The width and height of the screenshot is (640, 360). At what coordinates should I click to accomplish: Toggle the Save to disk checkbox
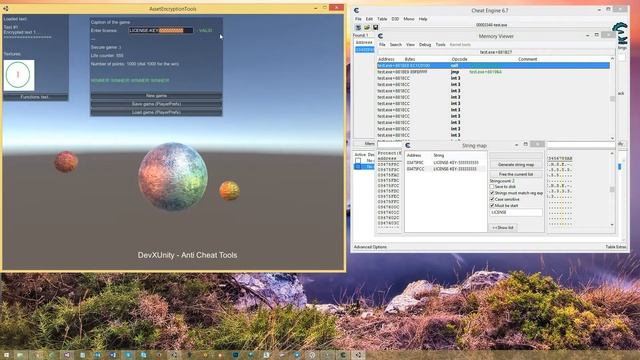[x=492, y=187]
